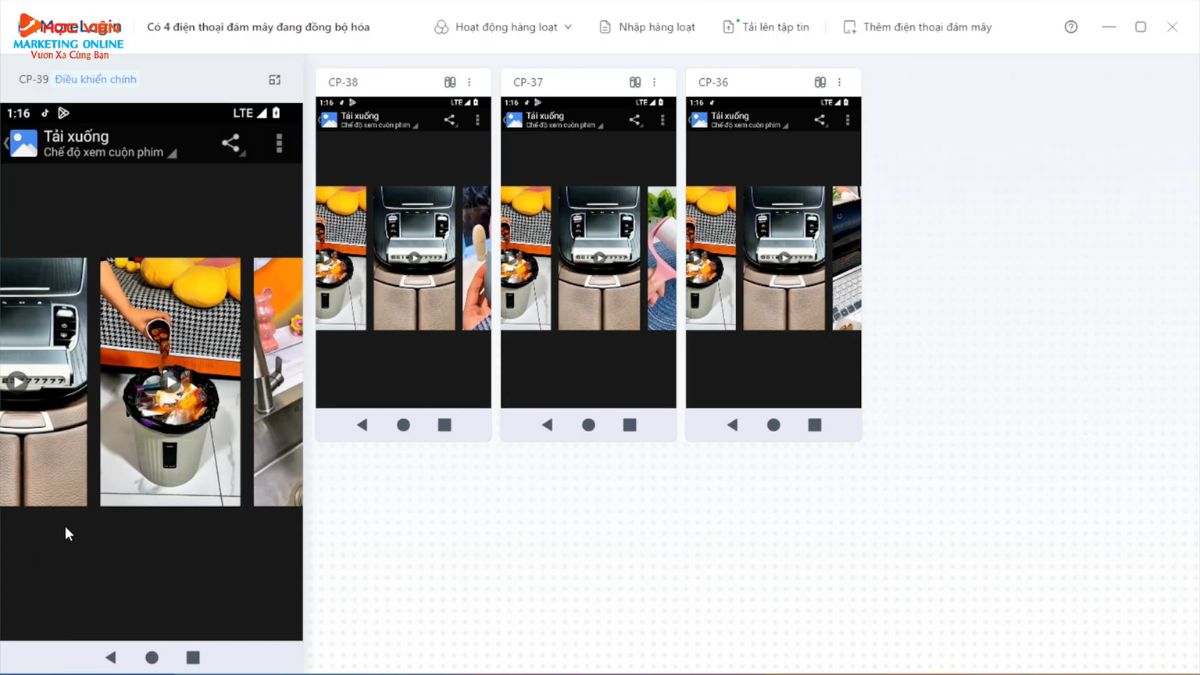Tap share icon in CP-38 phone screen

(x=449, y=120)
